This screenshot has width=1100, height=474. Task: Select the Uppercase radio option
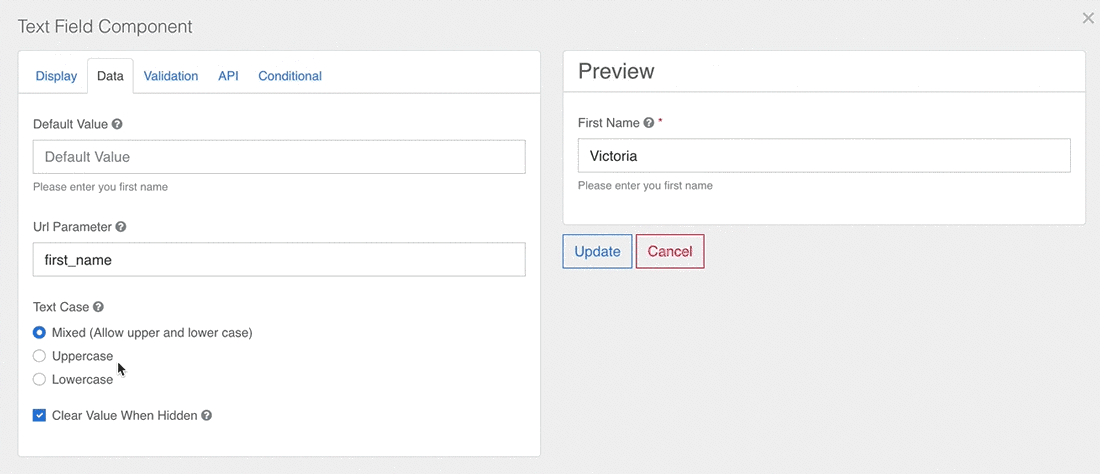click(x=39, y=356)
